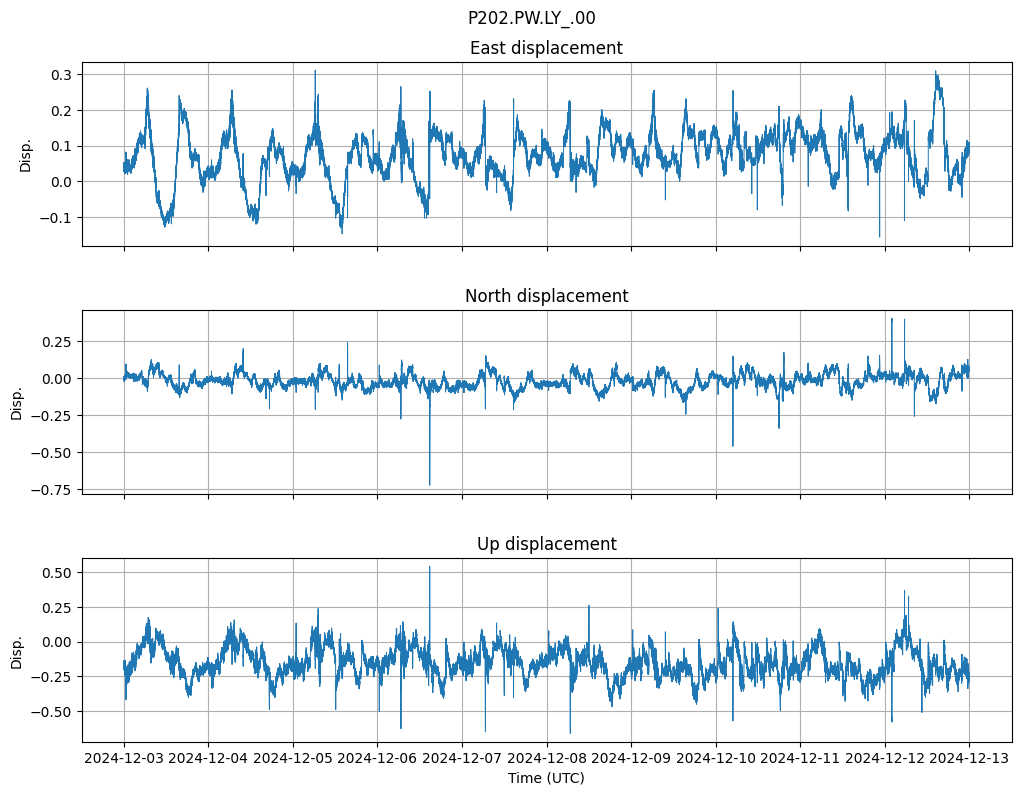
Task: Click the Up displacement subplot title
Action: tap(546, 544)
